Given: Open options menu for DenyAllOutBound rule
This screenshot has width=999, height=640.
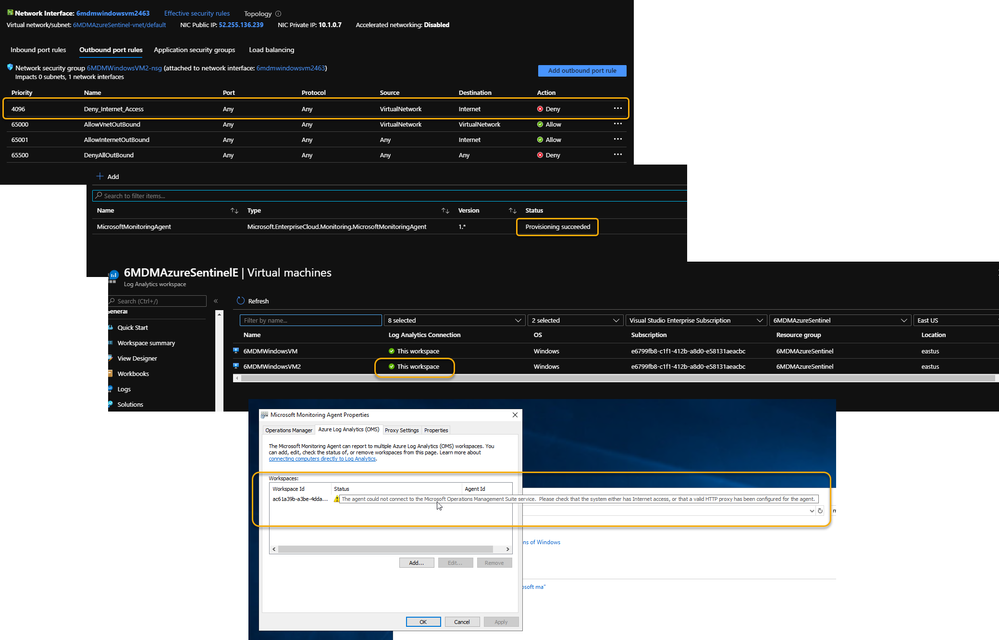Looking at the screenshot, I should tap(617, 154).
